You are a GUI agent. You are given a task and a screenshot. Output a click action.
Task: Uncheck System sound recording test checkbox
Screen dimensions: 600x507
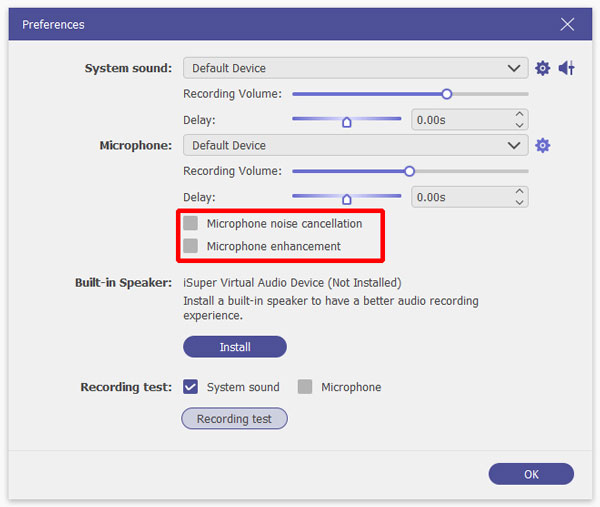[x=191, y=387]
